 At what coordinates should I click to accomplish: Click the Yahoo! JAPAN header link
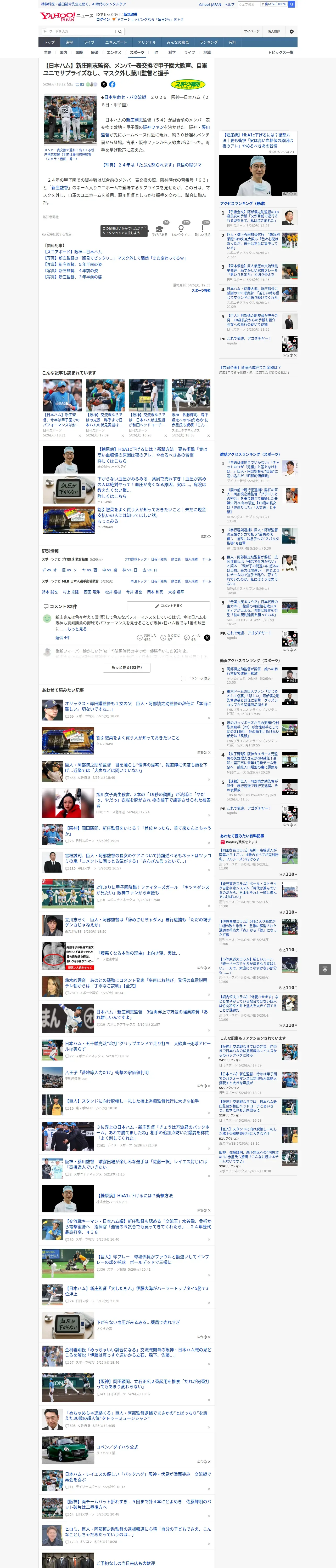tap(210, 4)
